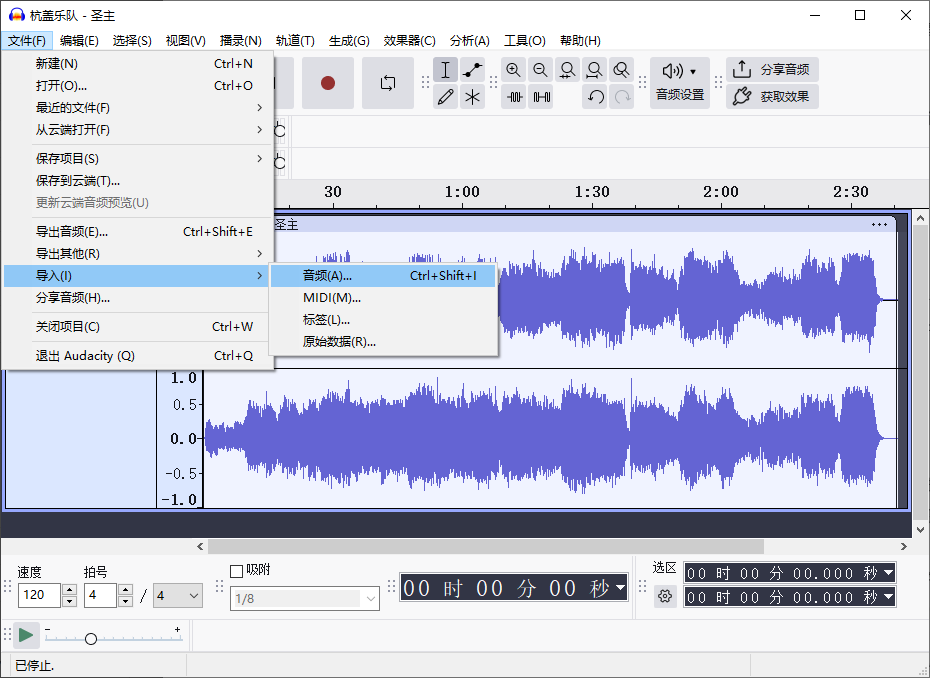Choose the Draw tool pencil
This screenshot has width=930, height=678.
pos(445,97)
